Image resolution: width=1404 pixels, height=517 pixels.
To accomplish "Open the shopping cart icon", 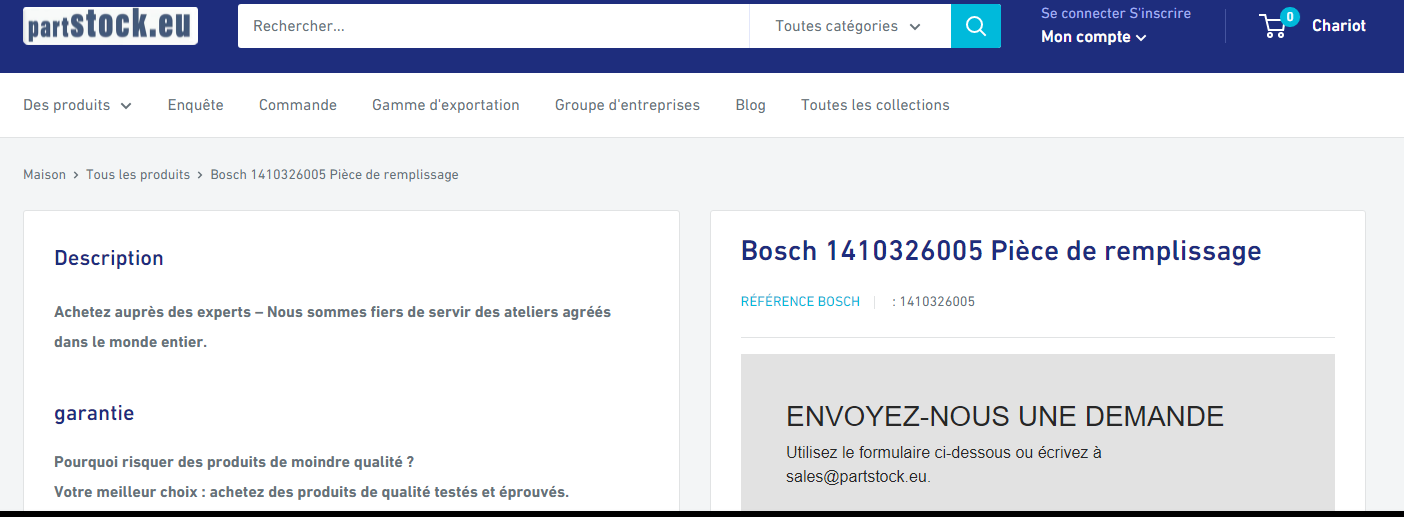I will [1274, 26].
